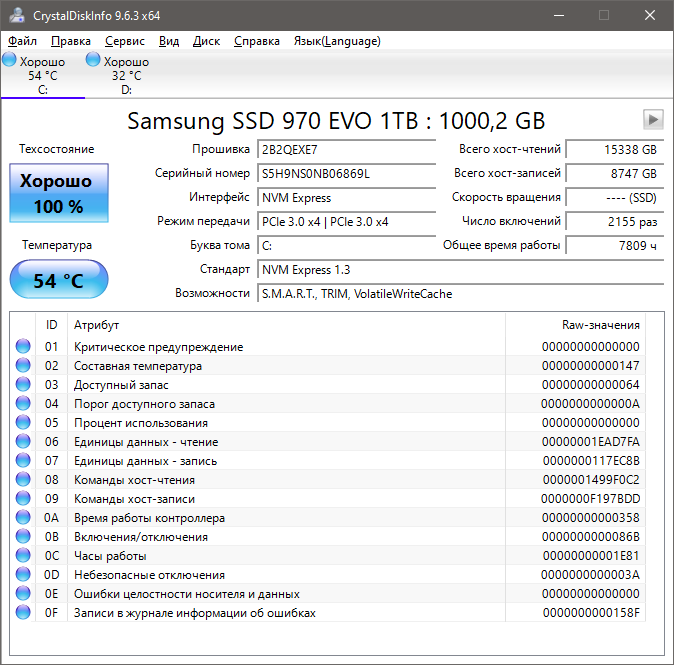The width and height of the screenshot is (674, 665).
Task: Open the Сервис menu
Action: tap(125, 41)
